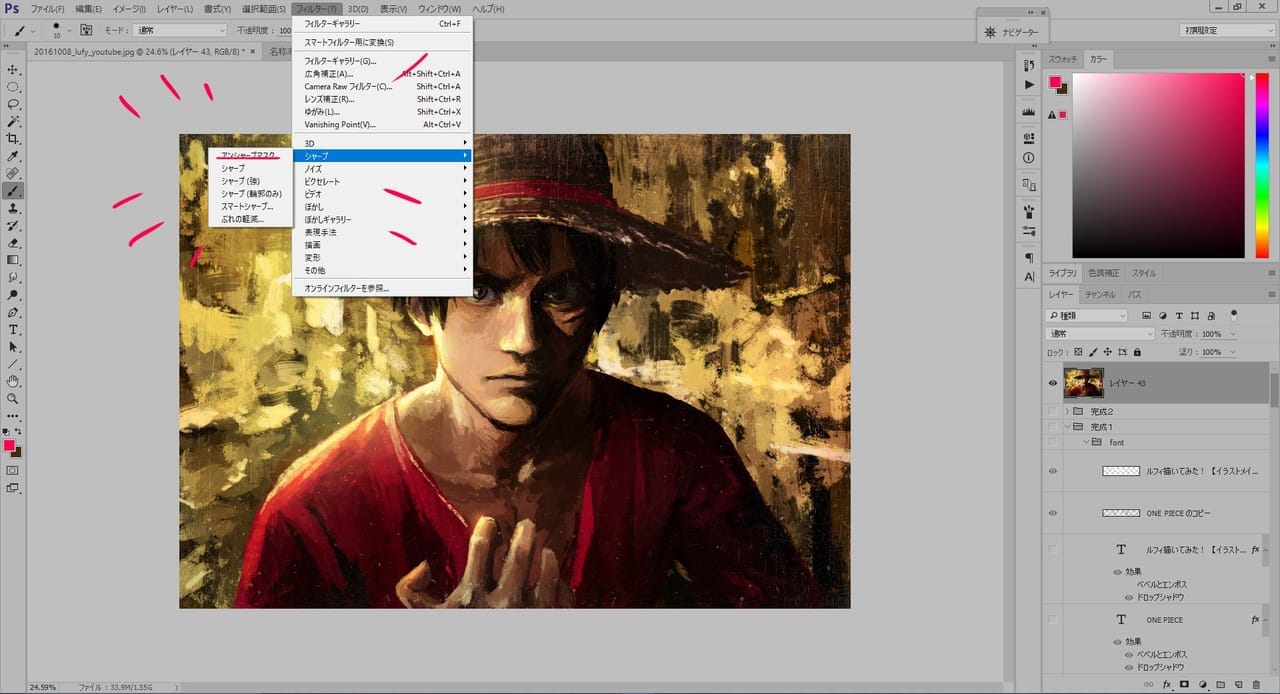Expand the 完成2 layer group
This screenshot has height=694, width=1280.
pyautogui.click(x=1067, y=411)
